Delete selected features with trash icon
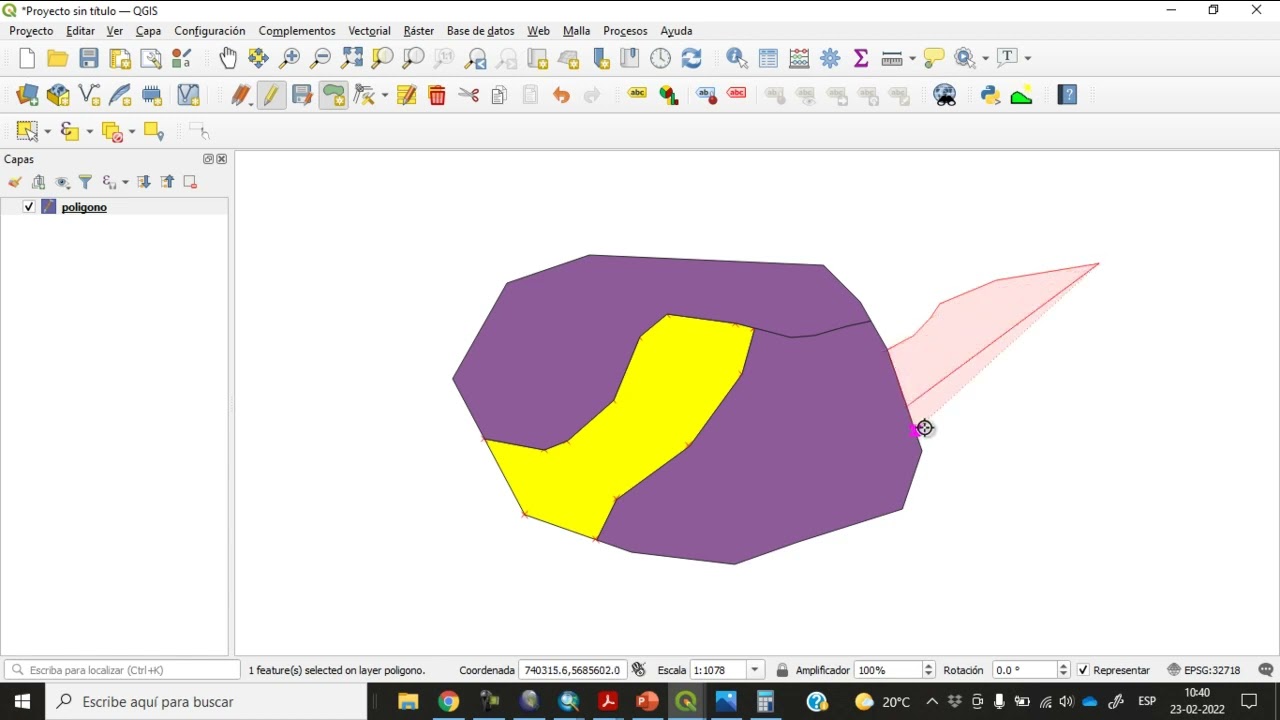The image size is (1280, 720). 437,95
